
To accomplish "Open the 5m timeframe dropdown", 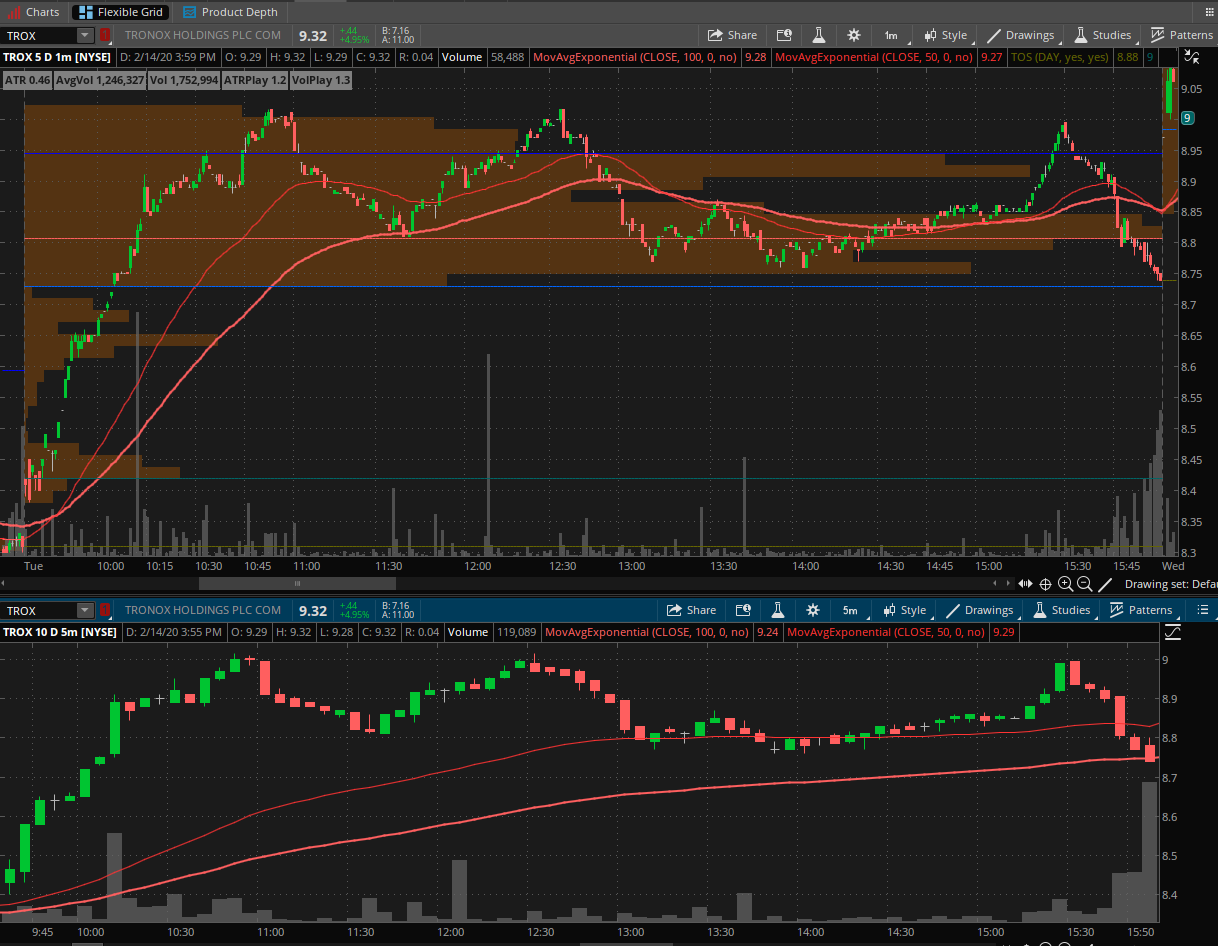I will [x=850, y=610].
